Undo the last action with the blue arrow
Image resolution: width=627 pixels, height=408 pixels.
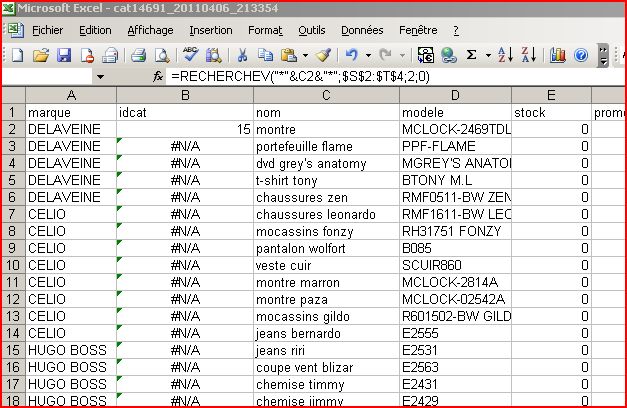[351, 54]
